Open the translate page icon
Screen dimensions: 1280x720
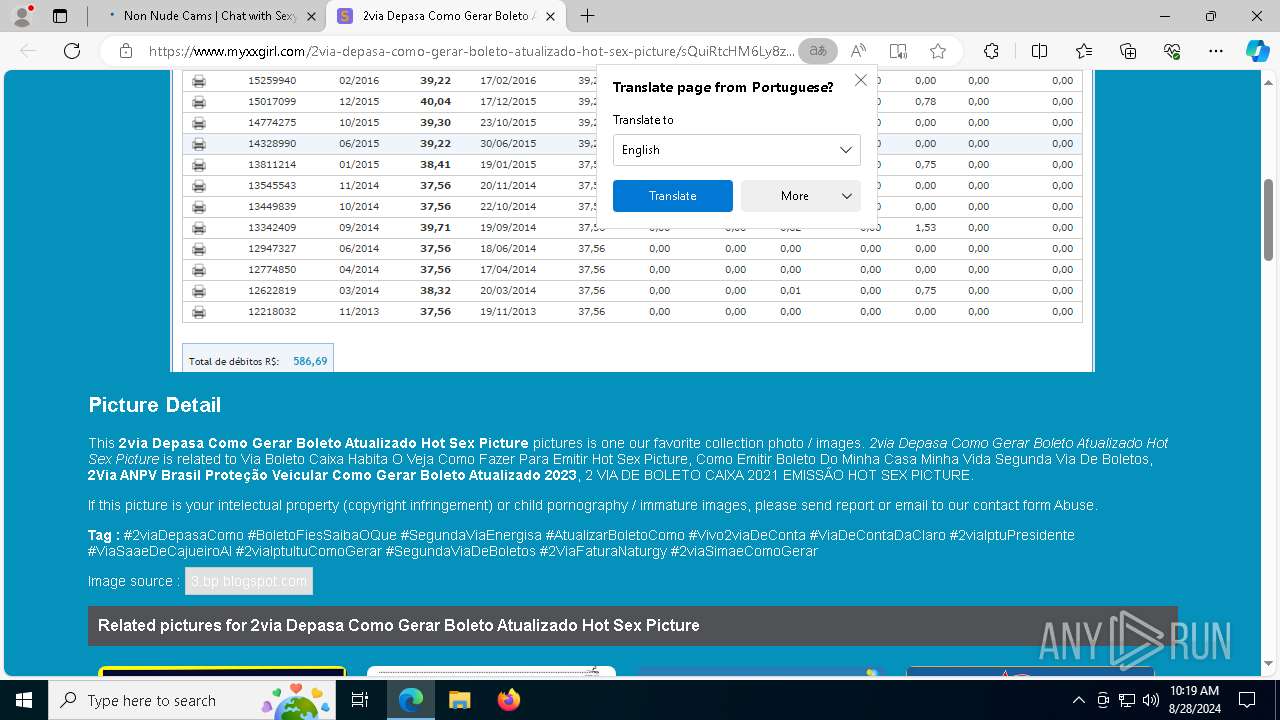pyautogui.click(x=818, y=51)
